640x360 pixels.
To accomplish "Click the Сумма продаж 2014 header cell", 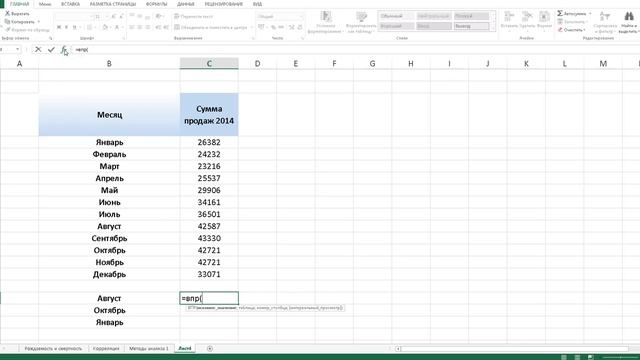I will tap(209, 115).
